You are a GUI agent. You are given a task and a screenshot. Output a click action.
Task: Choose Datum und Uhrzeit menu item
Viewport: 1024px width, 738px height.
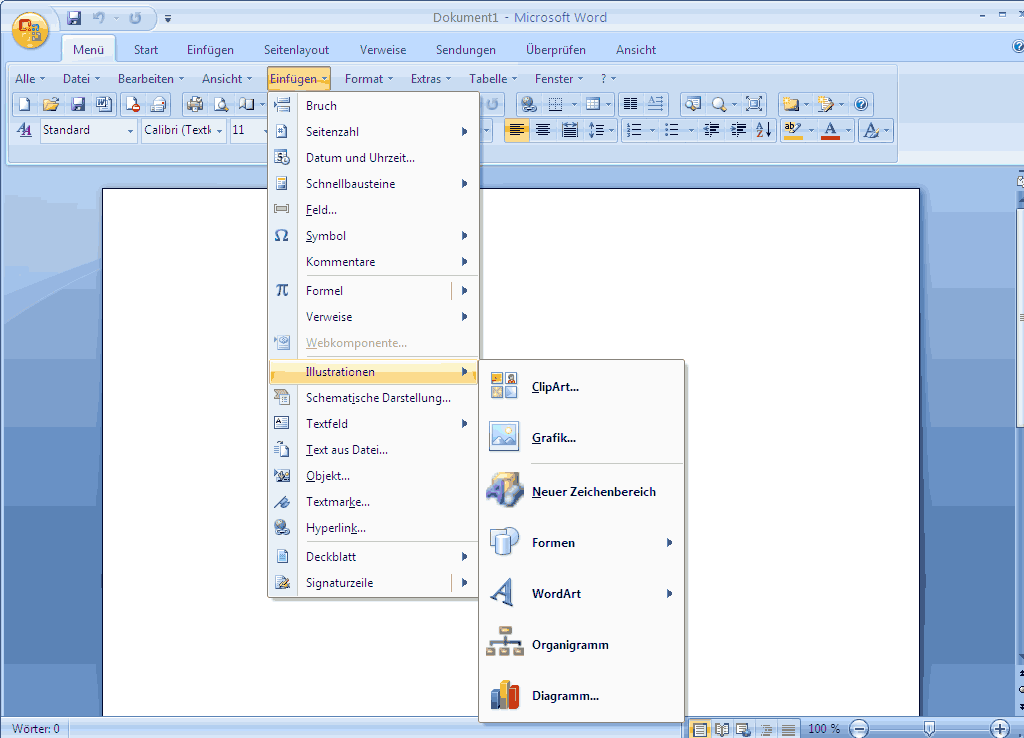pos(374,157)
